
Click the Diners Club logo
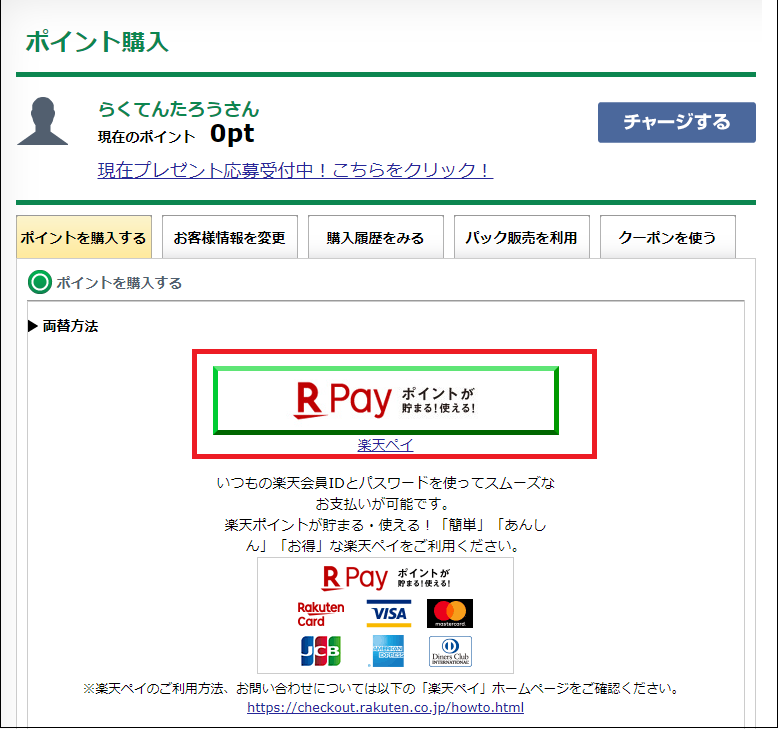click(451, 651)
